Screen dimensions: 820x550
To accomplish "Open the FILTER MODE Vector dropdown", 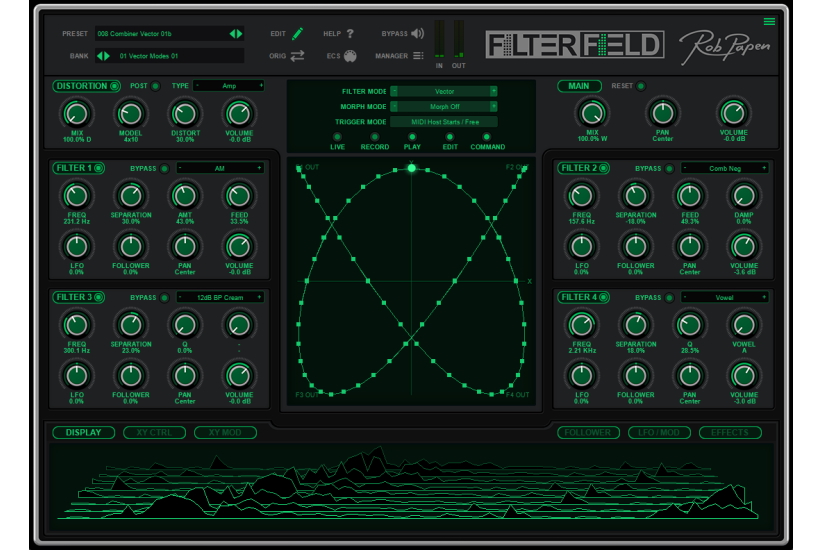I will [x=443, y=91].
